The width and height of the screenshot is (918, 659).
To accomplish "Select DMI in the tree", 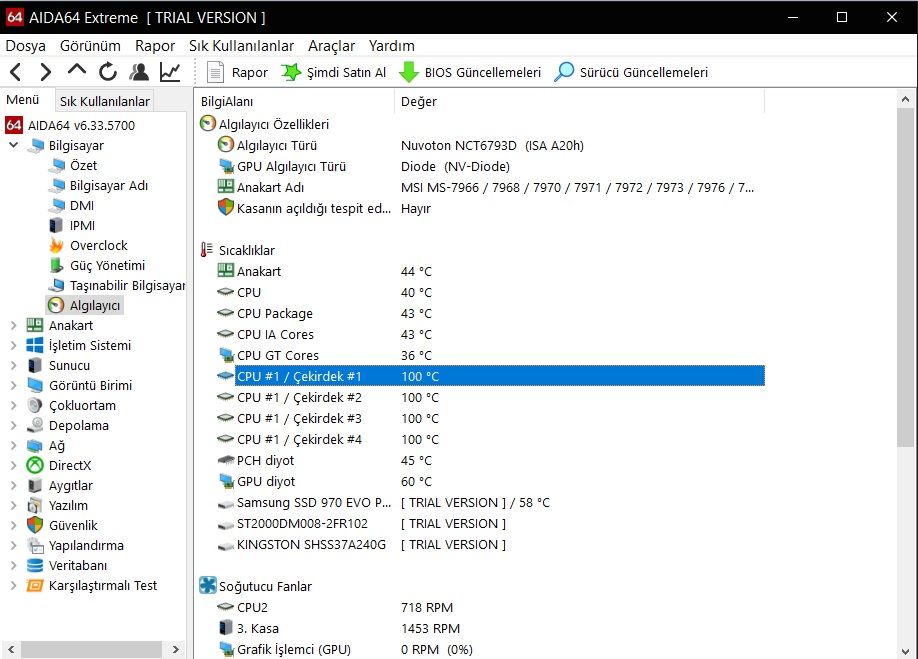I will pyautogui.click(x=82, y=205).
